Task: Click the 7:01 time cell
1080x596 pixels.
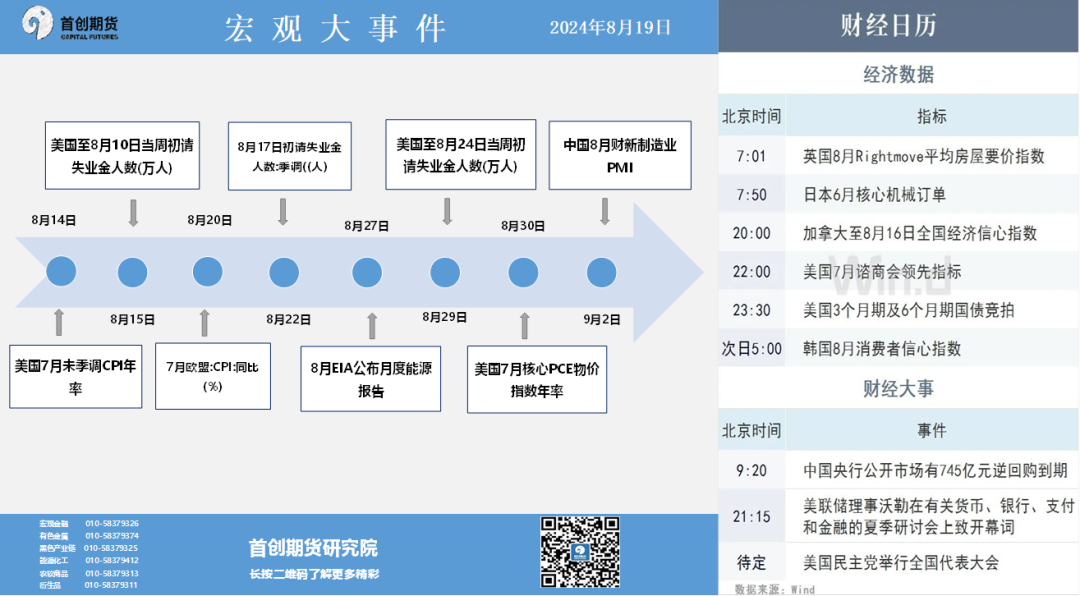Action: 751,156
